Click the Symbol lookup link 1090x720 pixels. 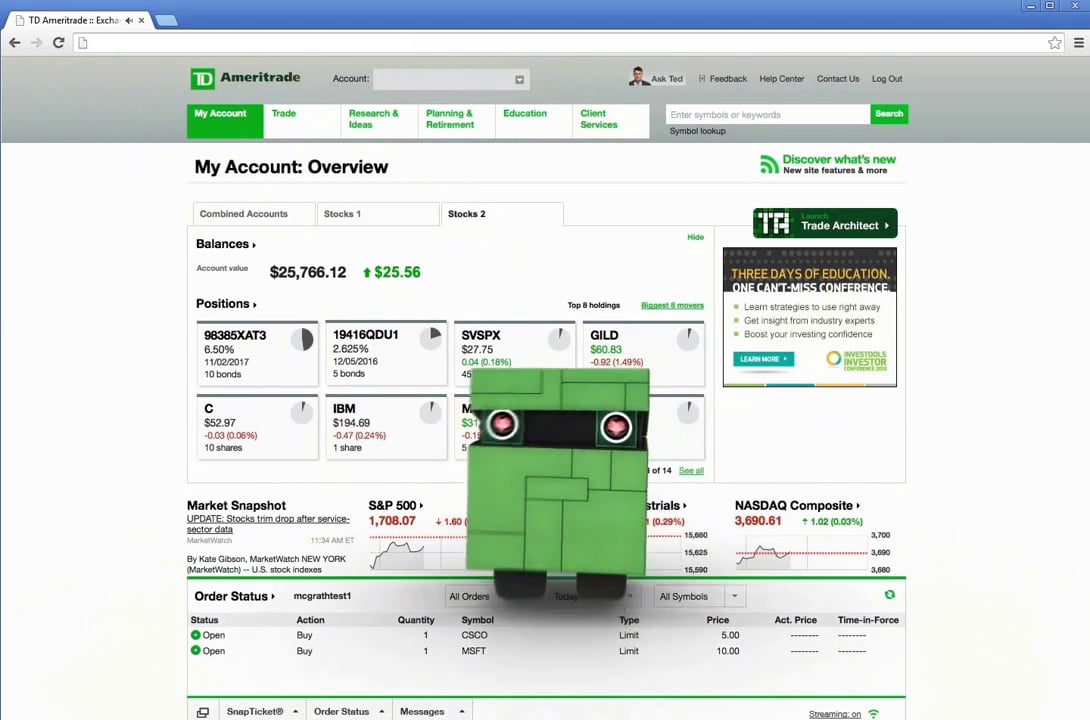pos(697,131)
